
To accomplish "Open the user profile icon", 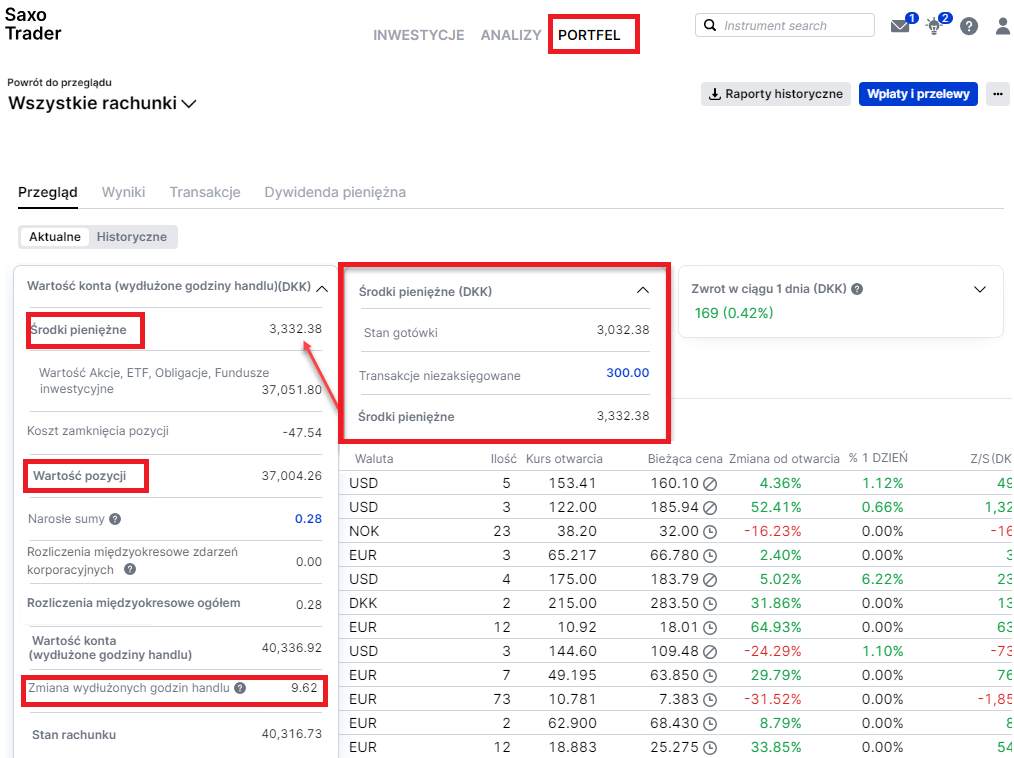I will tap(1003, 26).
